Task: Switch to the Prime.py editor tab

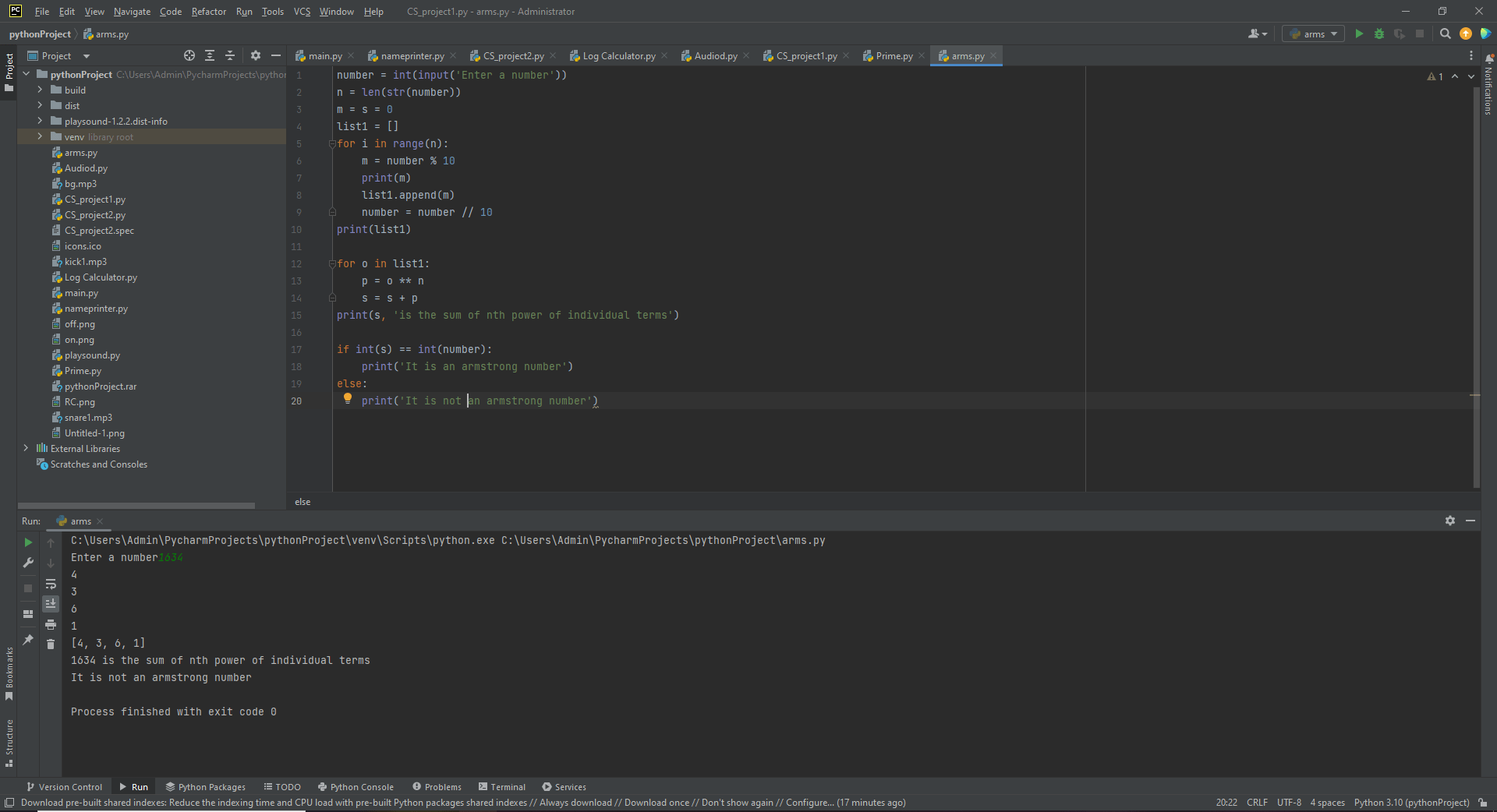Action: [x=894, y=56]
